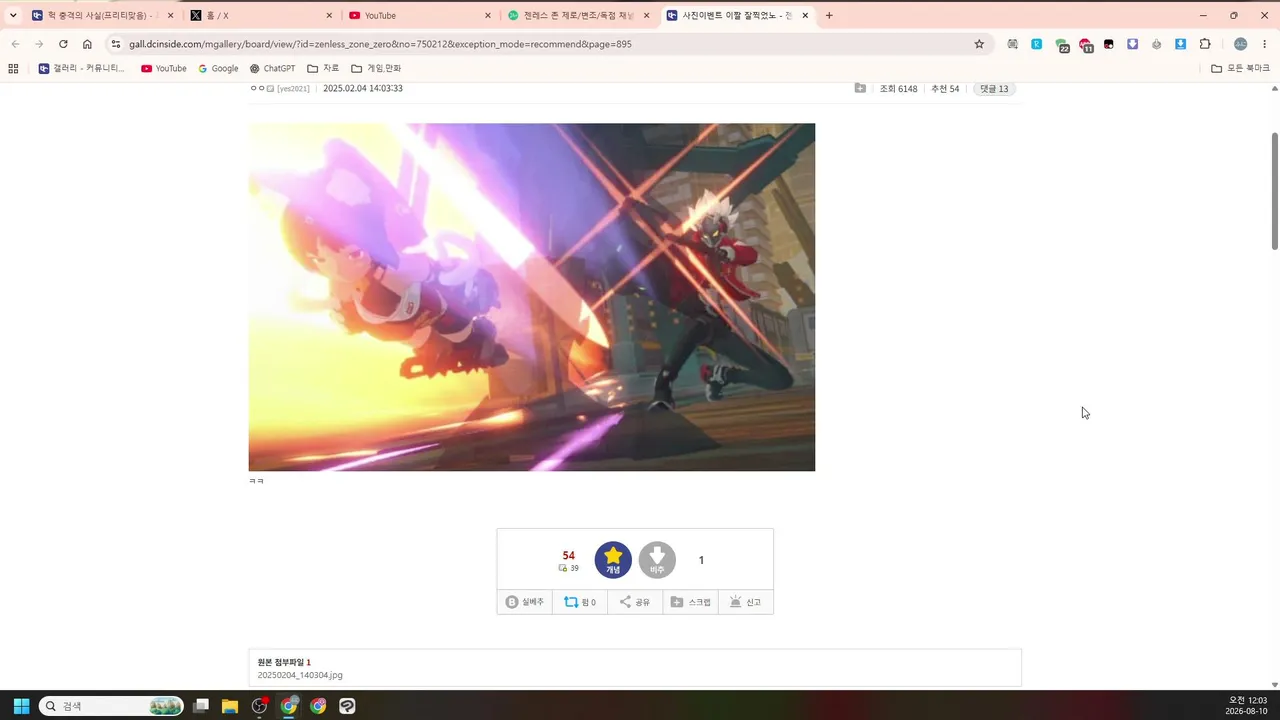Open Task View on the taskbar

pos(201,706)
